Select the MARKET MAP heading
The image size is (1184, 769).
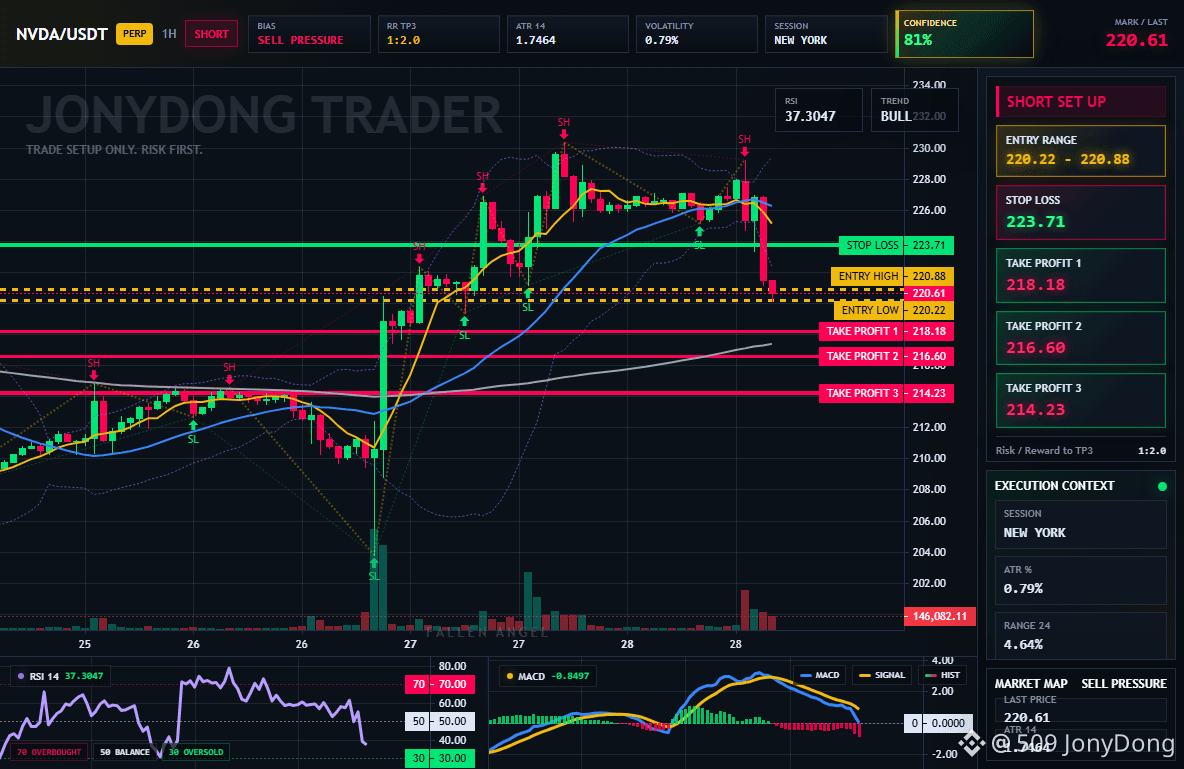tap(1031, 684)
